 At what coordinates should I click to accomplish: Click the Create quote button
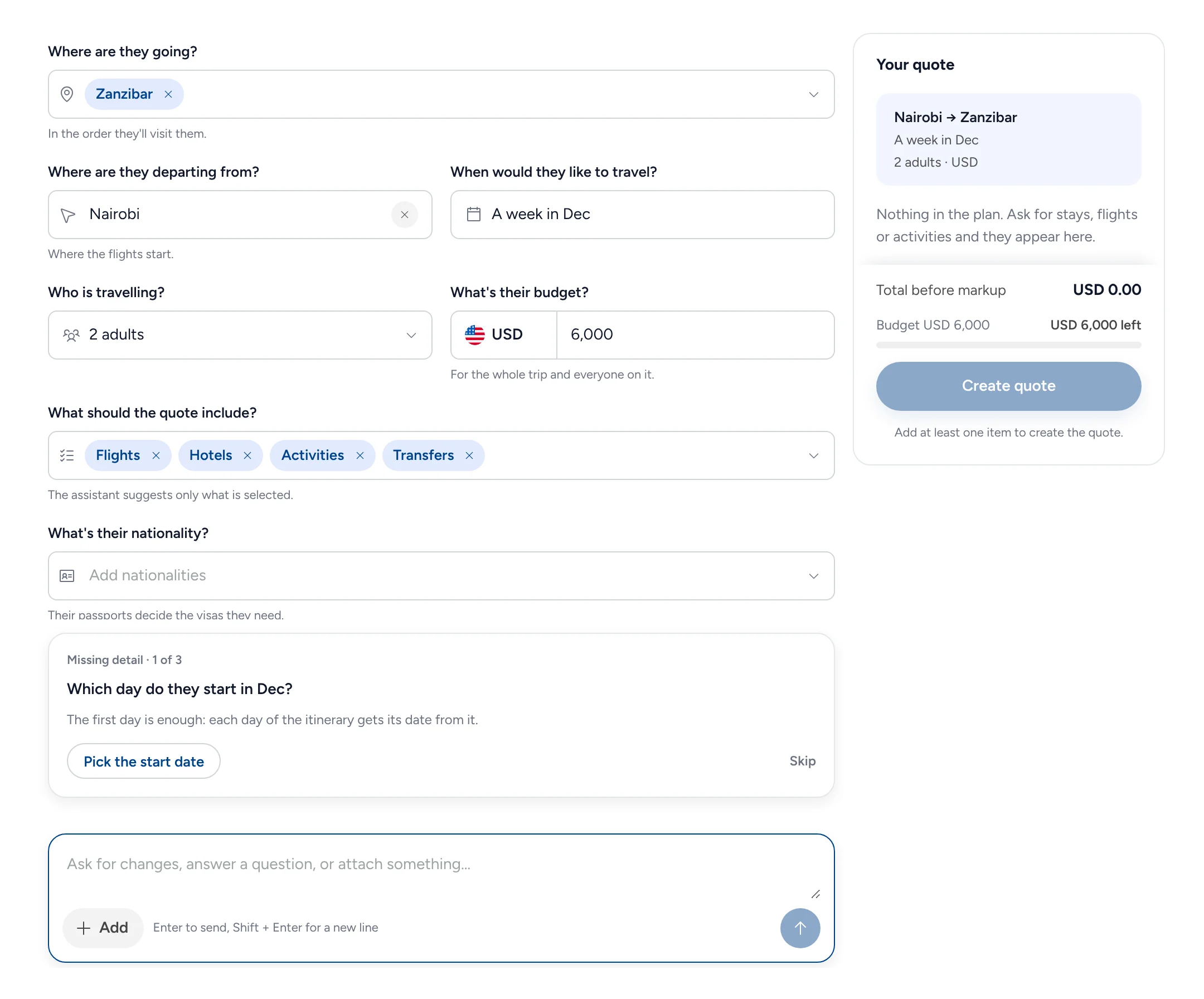[1008, 386]
